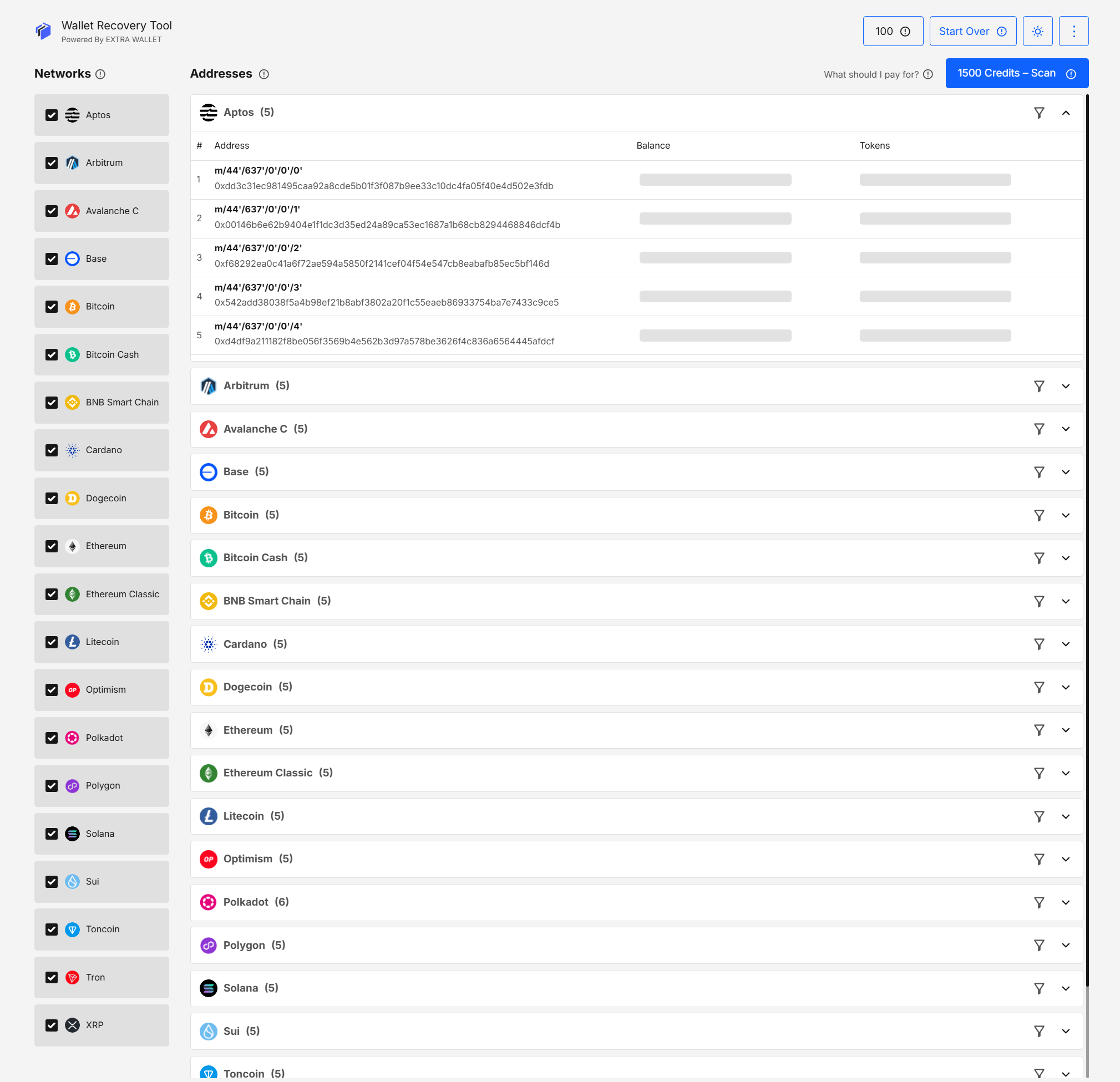
Task: Click the info icon beside Networks heading
Action: (x=102, y=74)
